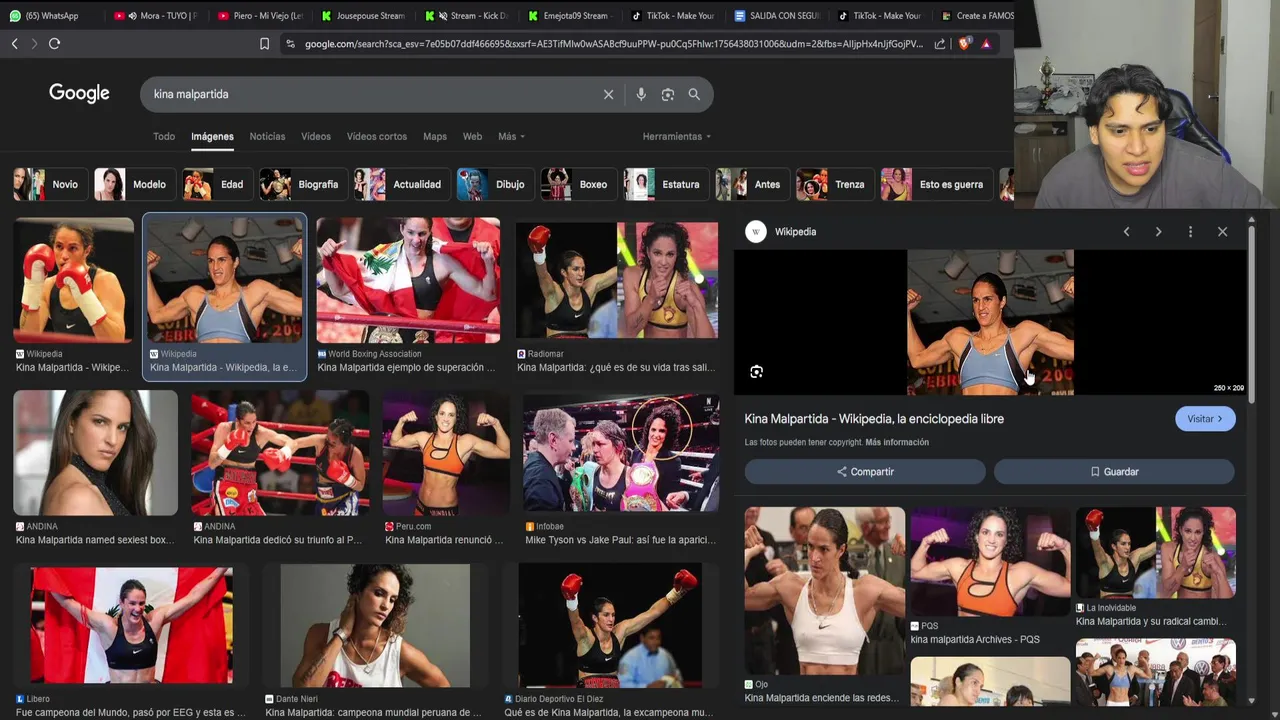Open the Todo search results tab

164,137
